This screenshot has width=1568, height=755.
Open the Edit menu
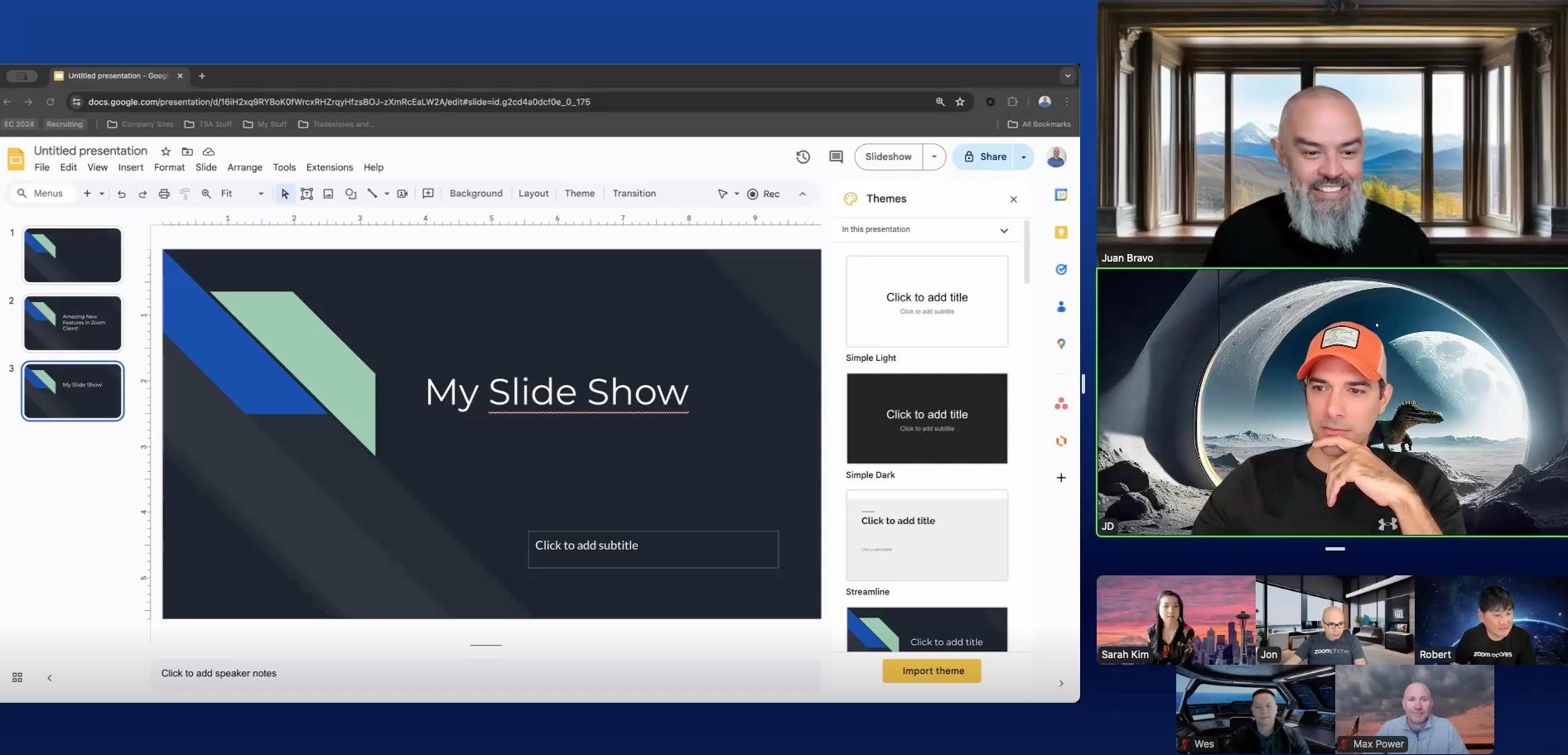click(69, 167)
